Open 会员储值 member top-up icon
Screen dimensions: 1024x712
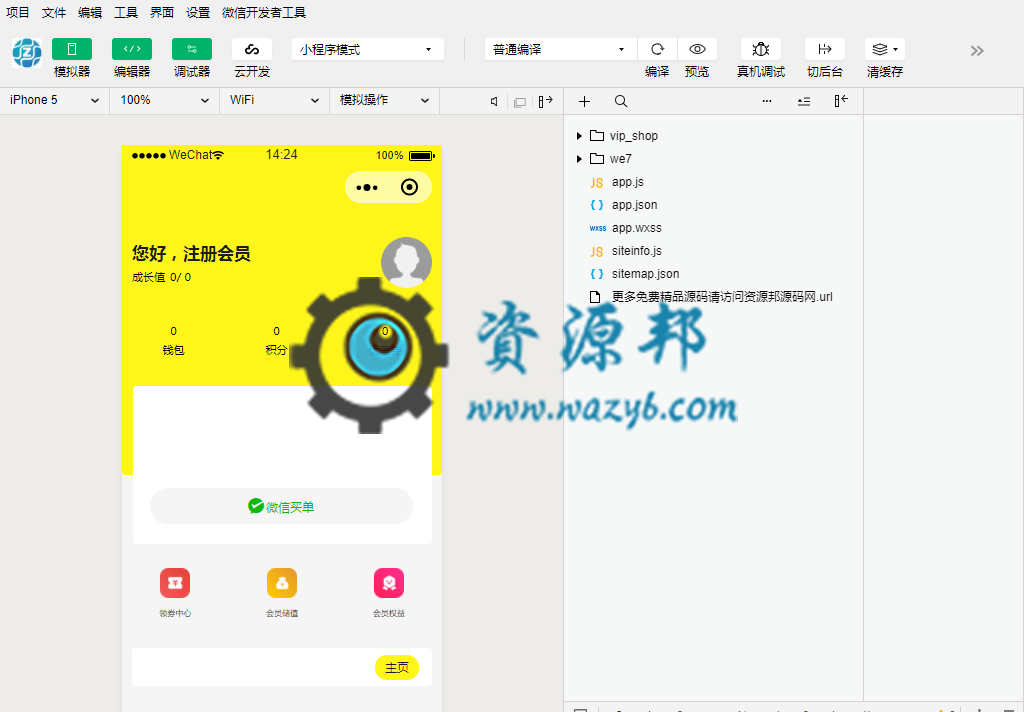(x=282, y=583)
